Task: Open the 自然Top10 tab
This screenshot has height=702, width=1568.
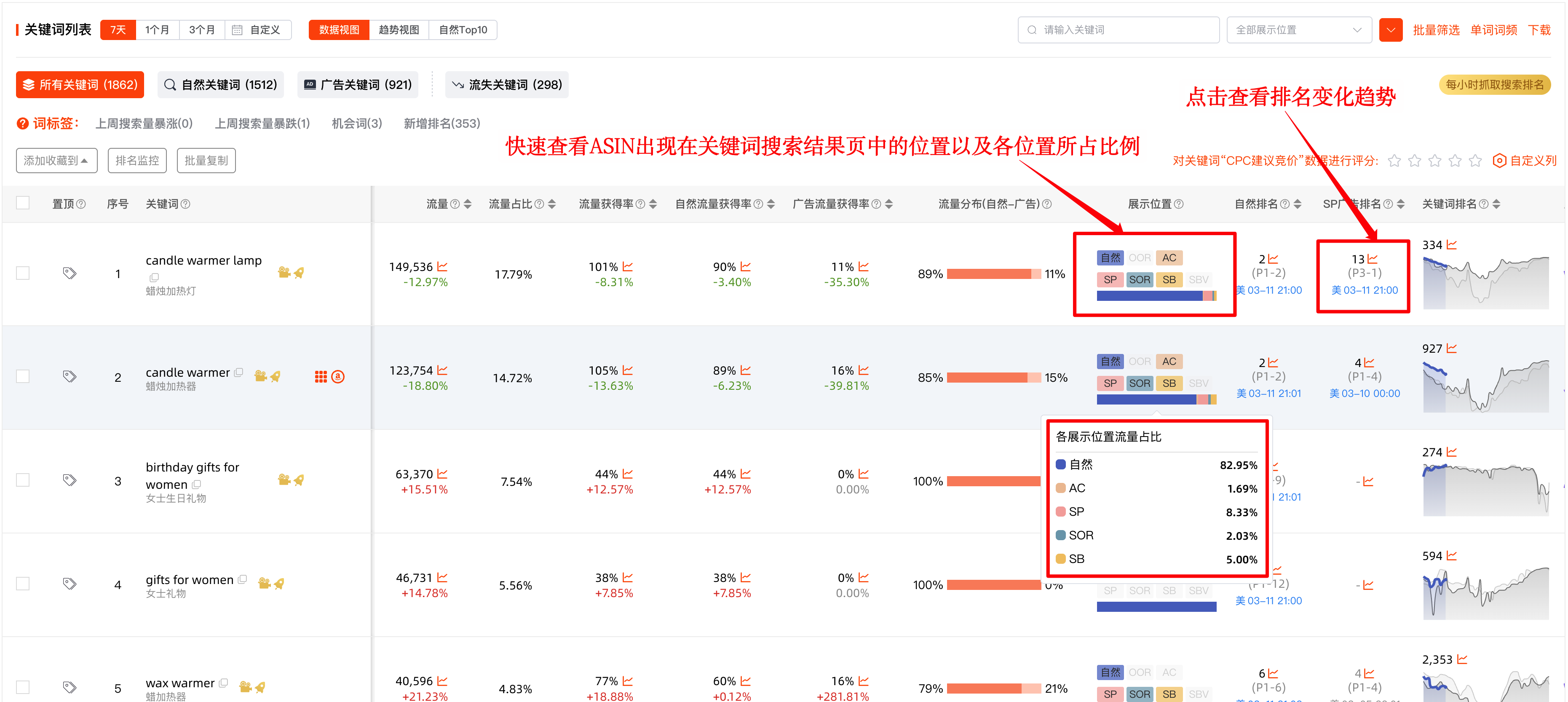Action: click(x=463, y=29)
